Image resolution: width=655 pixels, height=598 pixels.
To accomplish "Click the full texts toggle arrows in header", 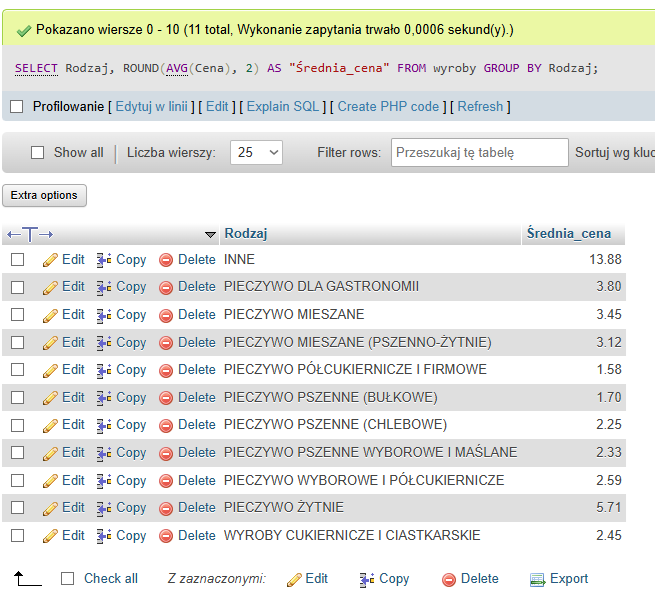I will point(30,234).
